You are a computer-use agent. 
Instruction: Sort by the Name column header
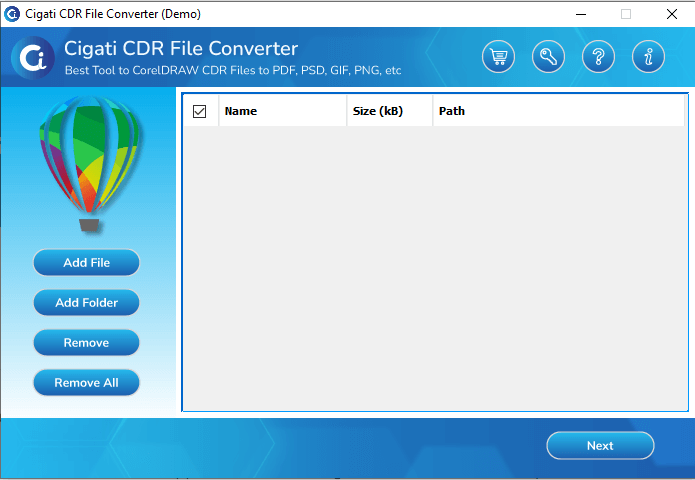tap(283, 111)
